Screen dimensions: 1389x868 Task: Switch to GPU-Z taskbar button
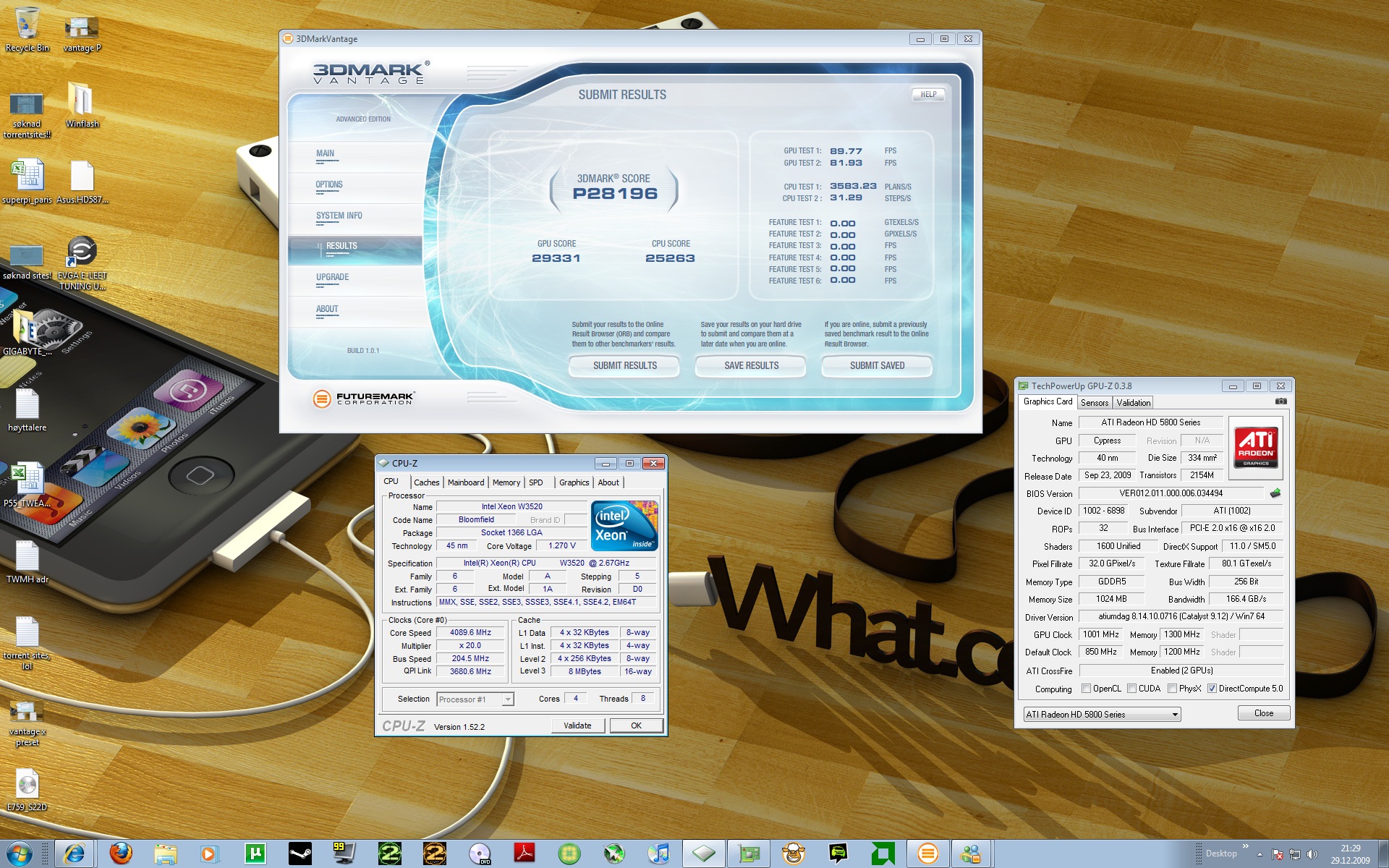[x=749, y=854]
